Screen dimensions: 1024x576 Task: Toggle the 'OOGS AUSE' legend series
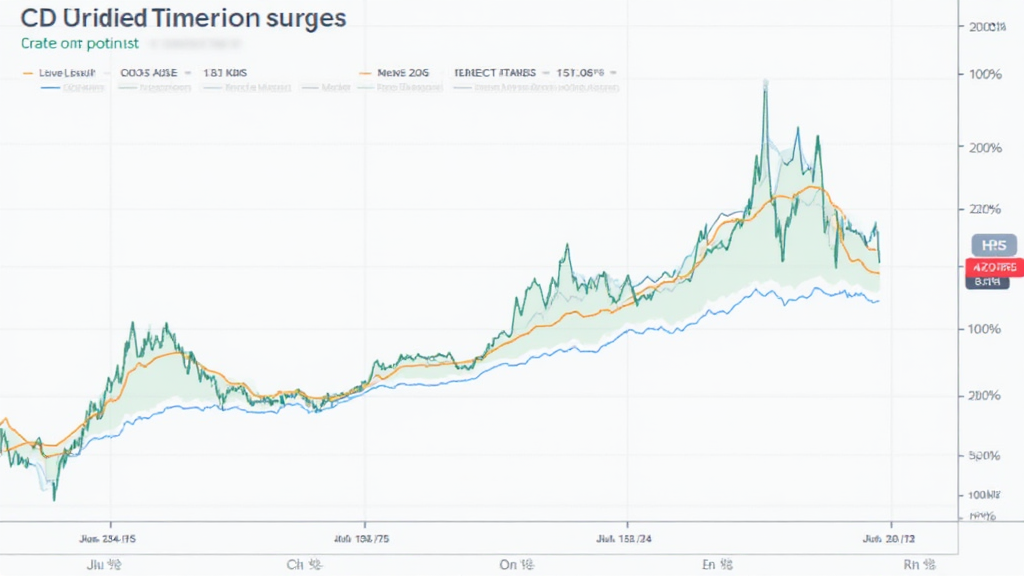150,73
